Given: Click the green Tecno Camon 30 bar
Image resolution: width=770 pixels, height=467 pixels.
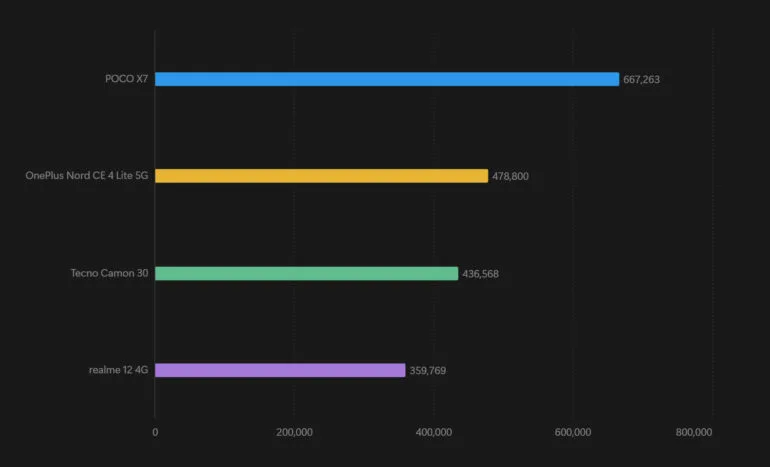Looking at the screenshot, I should click(x=306, y=274).
